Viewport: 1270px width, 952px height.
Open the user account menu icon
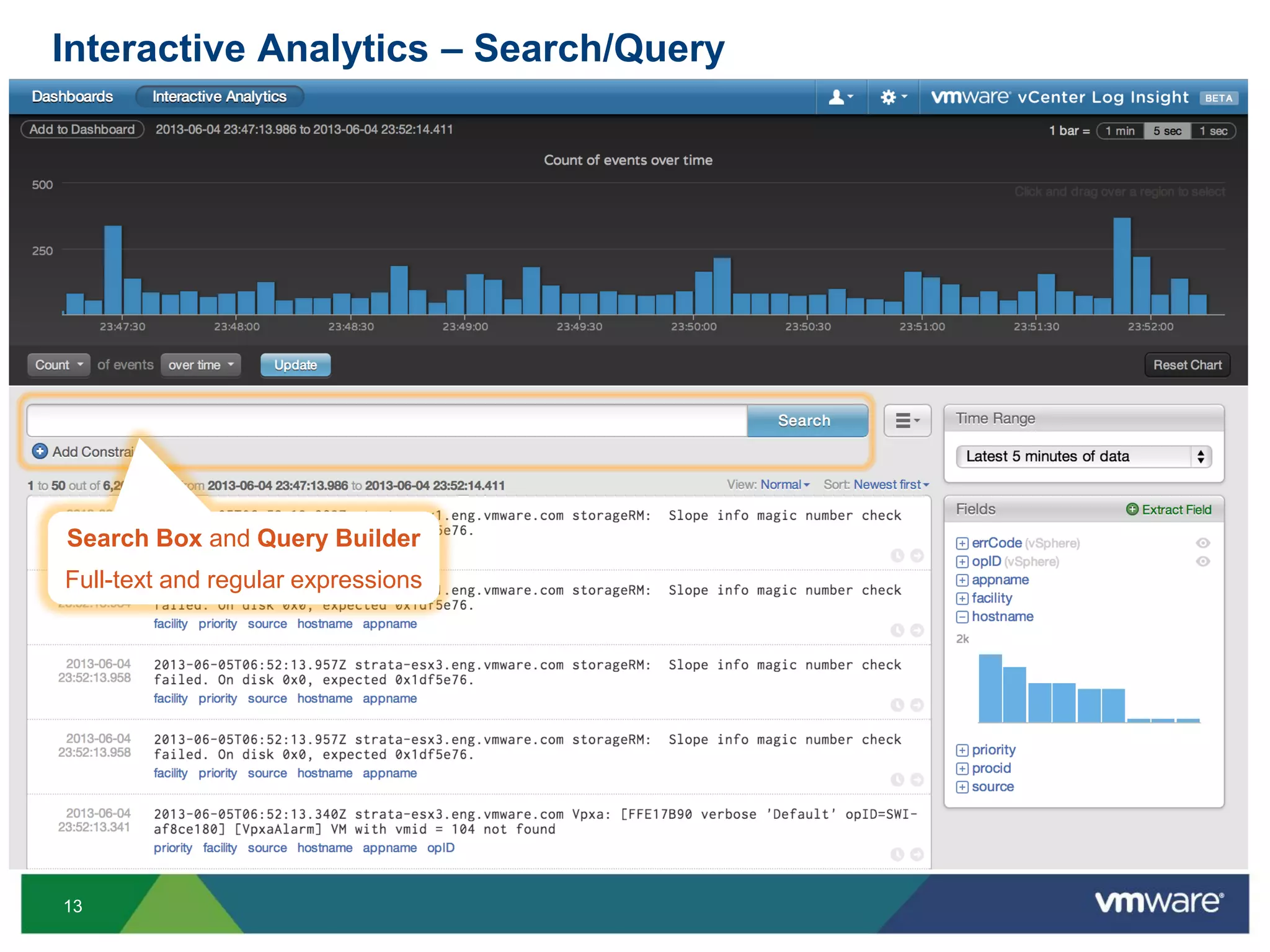tap(841, 97)
